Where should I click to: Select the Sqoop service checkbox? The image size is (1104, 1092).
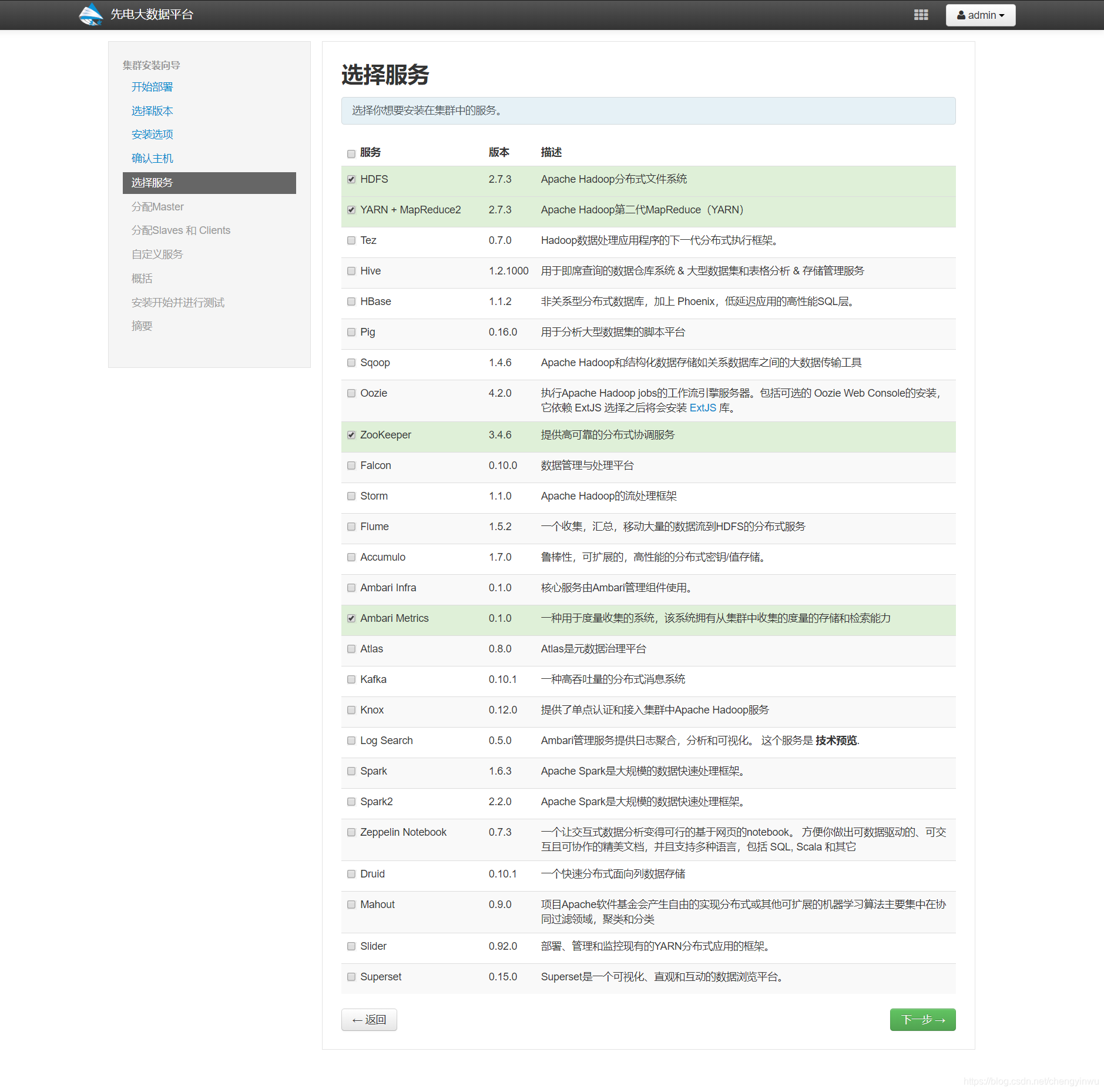point(351,363)
